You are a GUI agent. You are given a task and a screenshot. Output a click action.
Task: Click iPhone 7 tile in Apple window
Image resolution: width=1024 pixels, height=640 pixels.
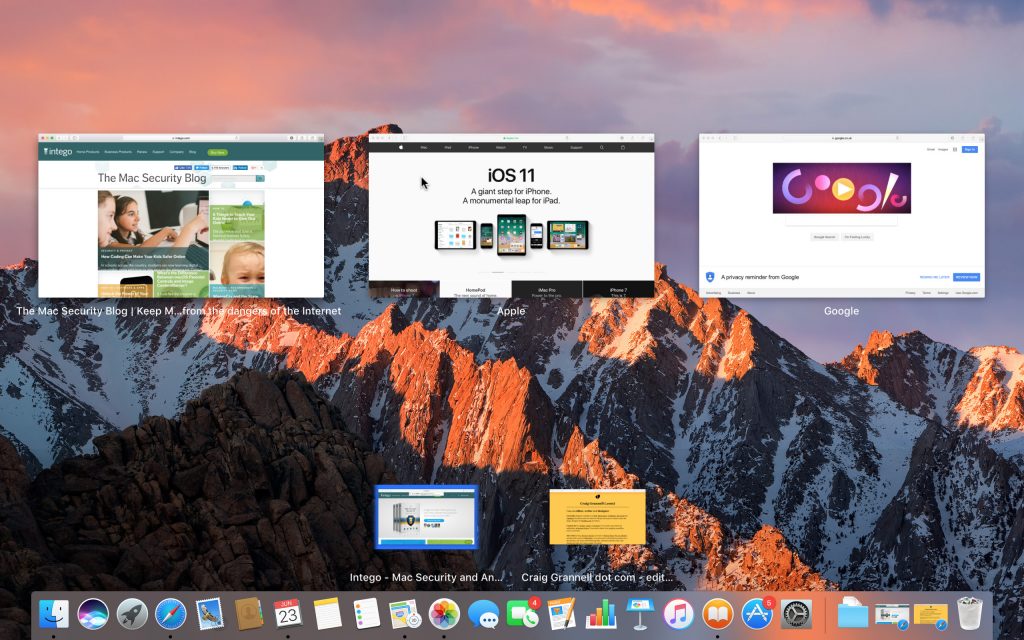[x=618, y=289]
